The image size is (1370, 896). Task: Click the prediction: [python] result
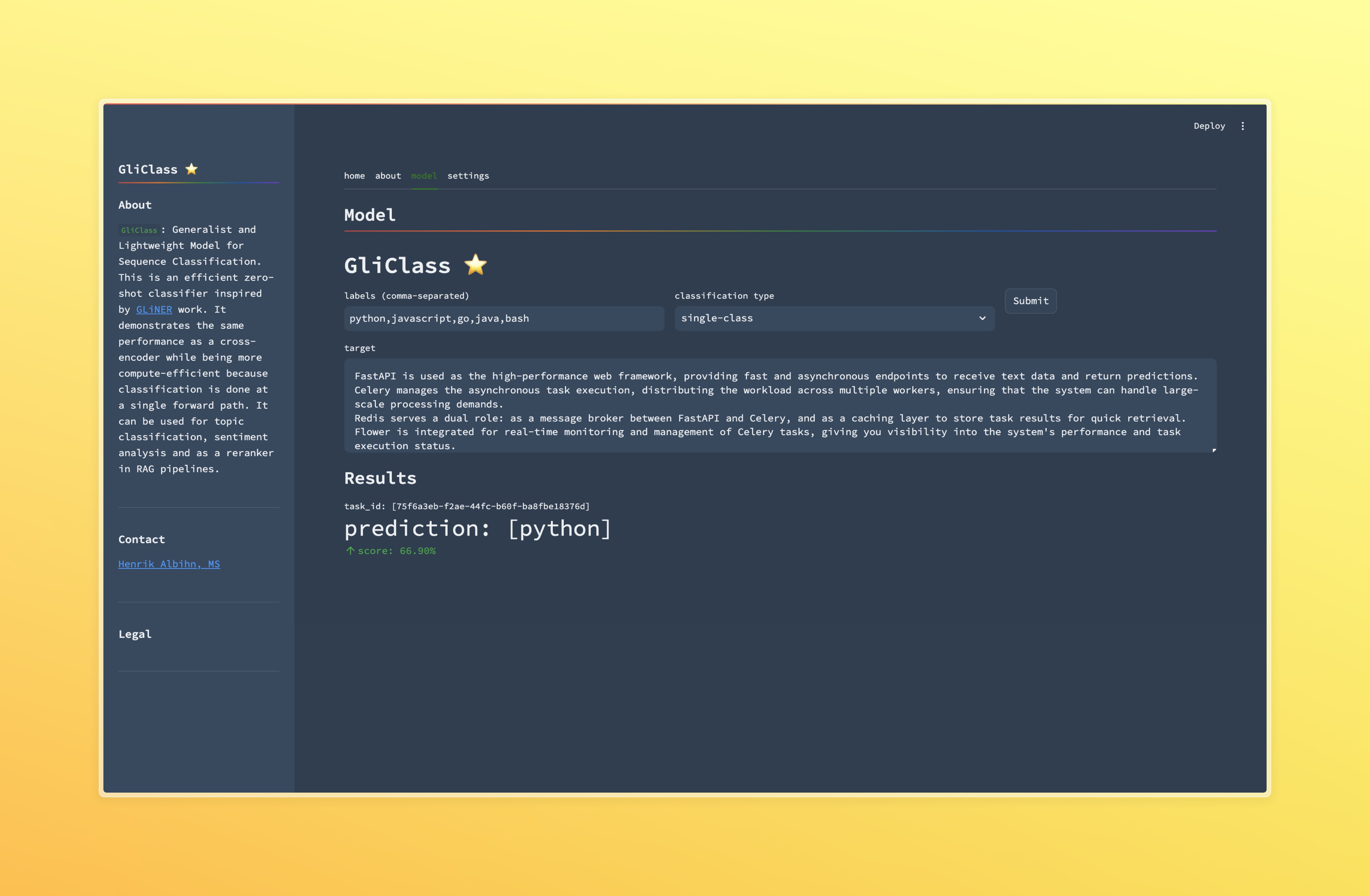pos(477,528)
